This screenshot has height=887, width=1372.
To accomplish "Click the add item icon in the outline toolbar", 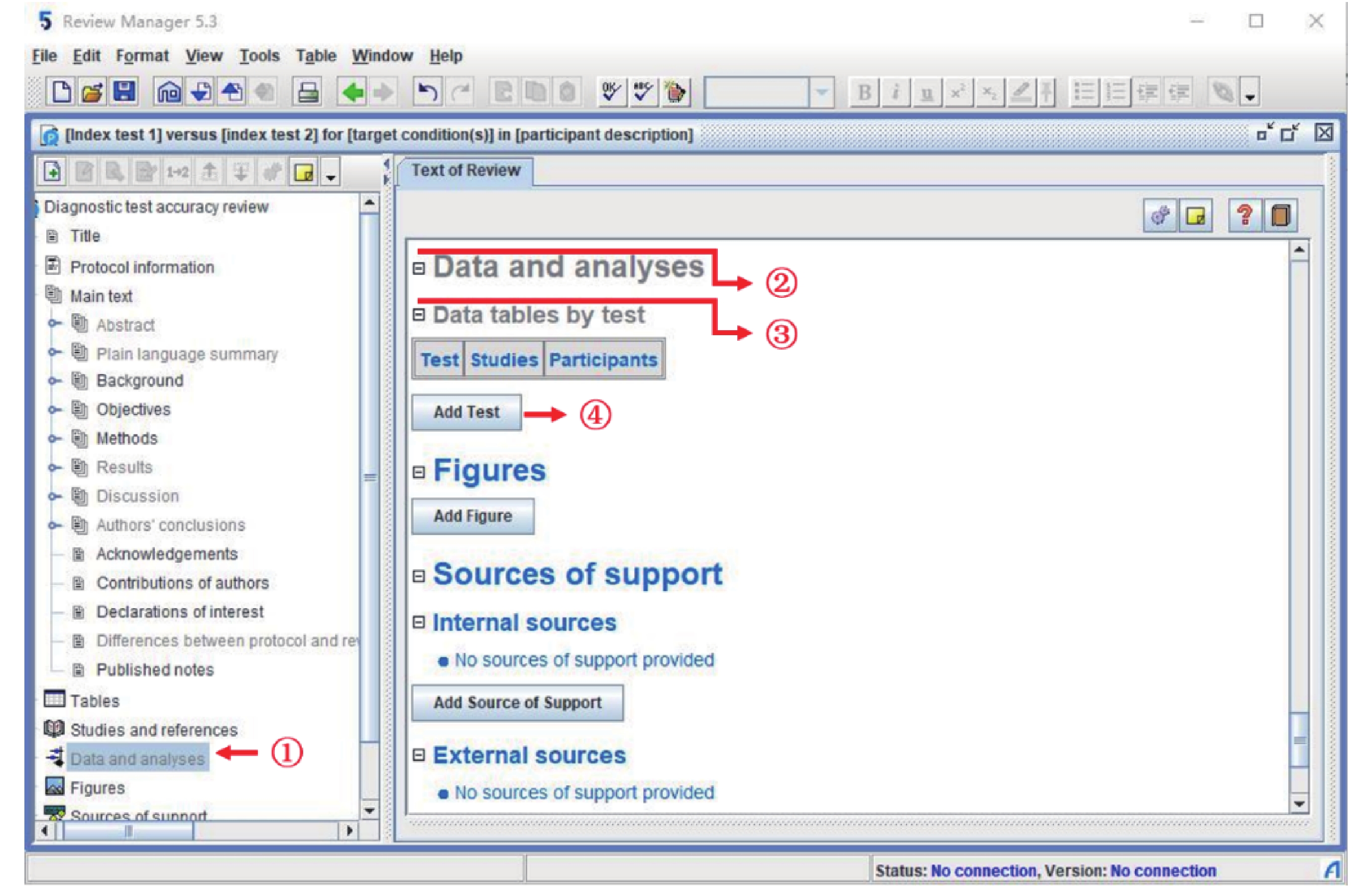I will [x=52, y=172].
